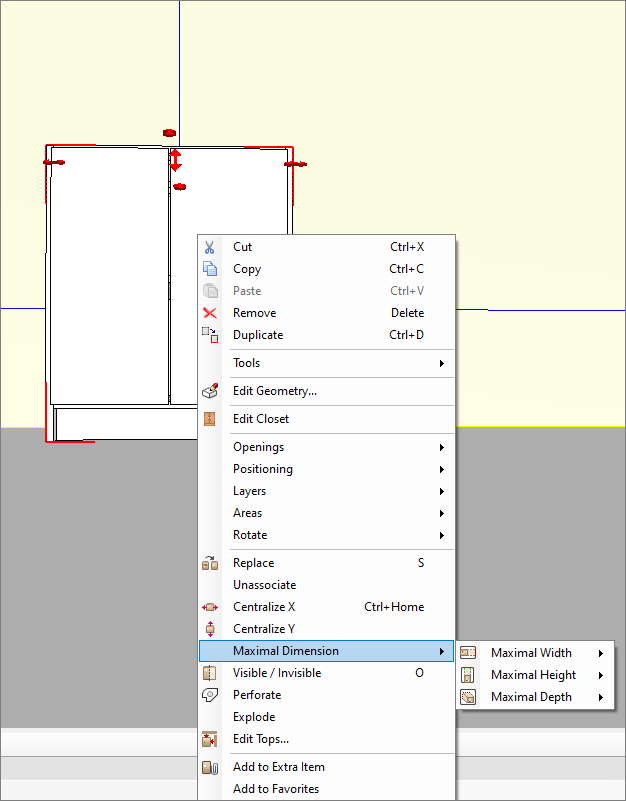Image resolution: width=626 pixels, height=801 pixels.
Task: Expand the Openings submenu arrow
Action: [x=442, y=447]
